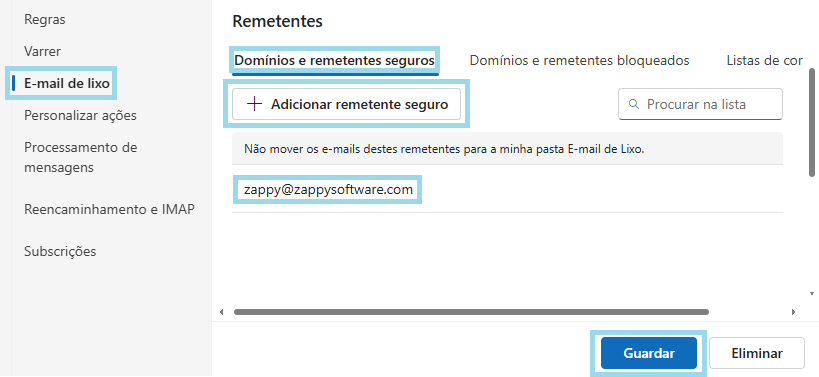
Task: Click Adicionar remetente seguro button
Action: pyautogui.click(x=346, y=104)
